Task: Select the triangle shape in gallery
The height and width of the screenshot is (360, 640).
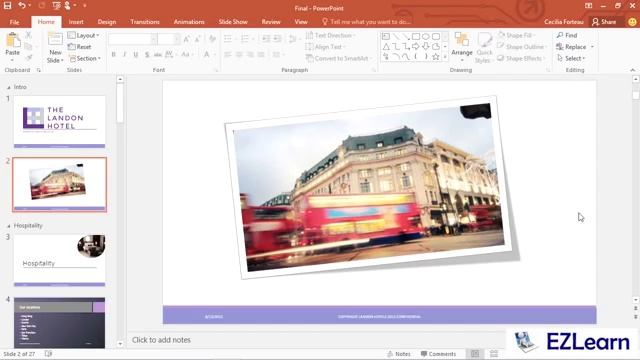Action: tap(386, 47)
